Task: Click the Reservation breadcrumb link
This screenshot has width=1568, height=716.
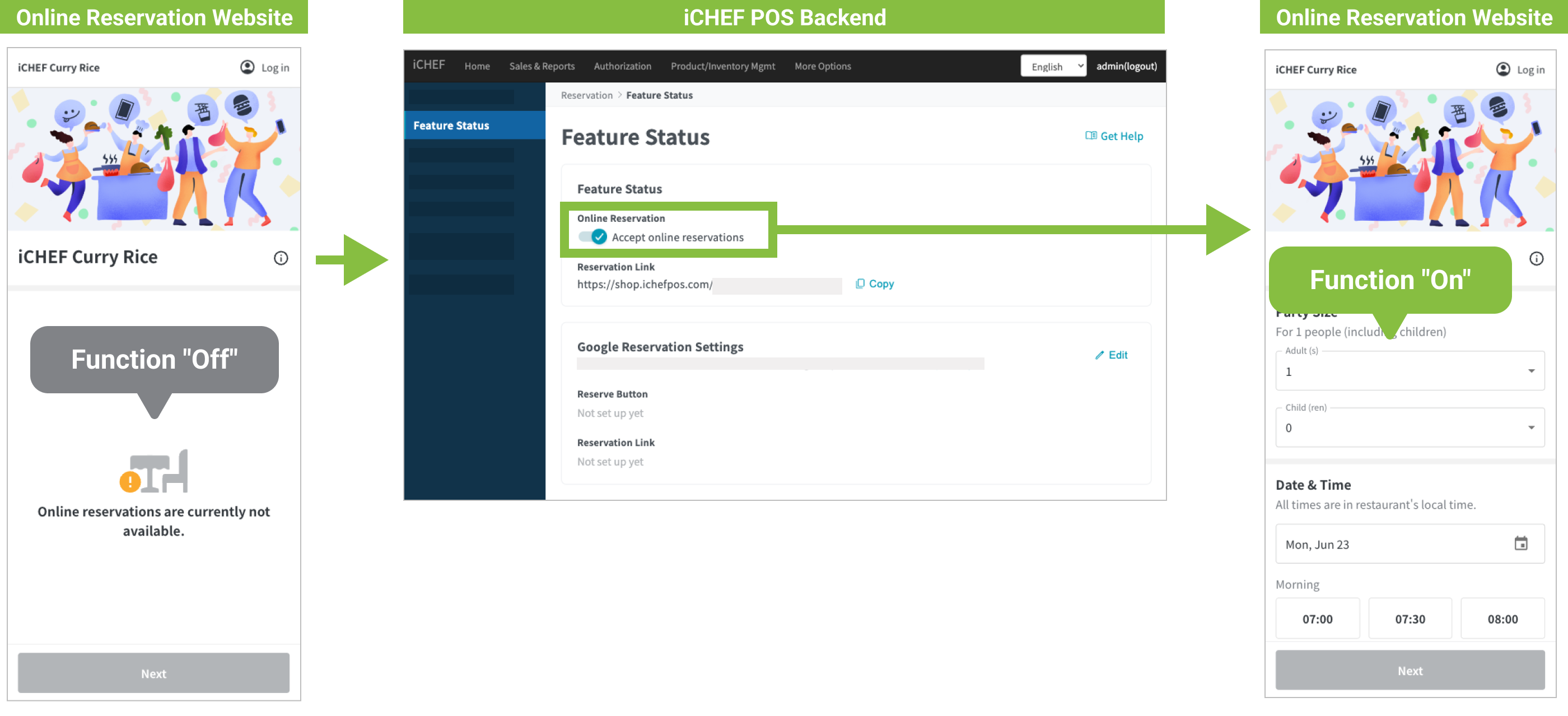Action: coord(586,95)
